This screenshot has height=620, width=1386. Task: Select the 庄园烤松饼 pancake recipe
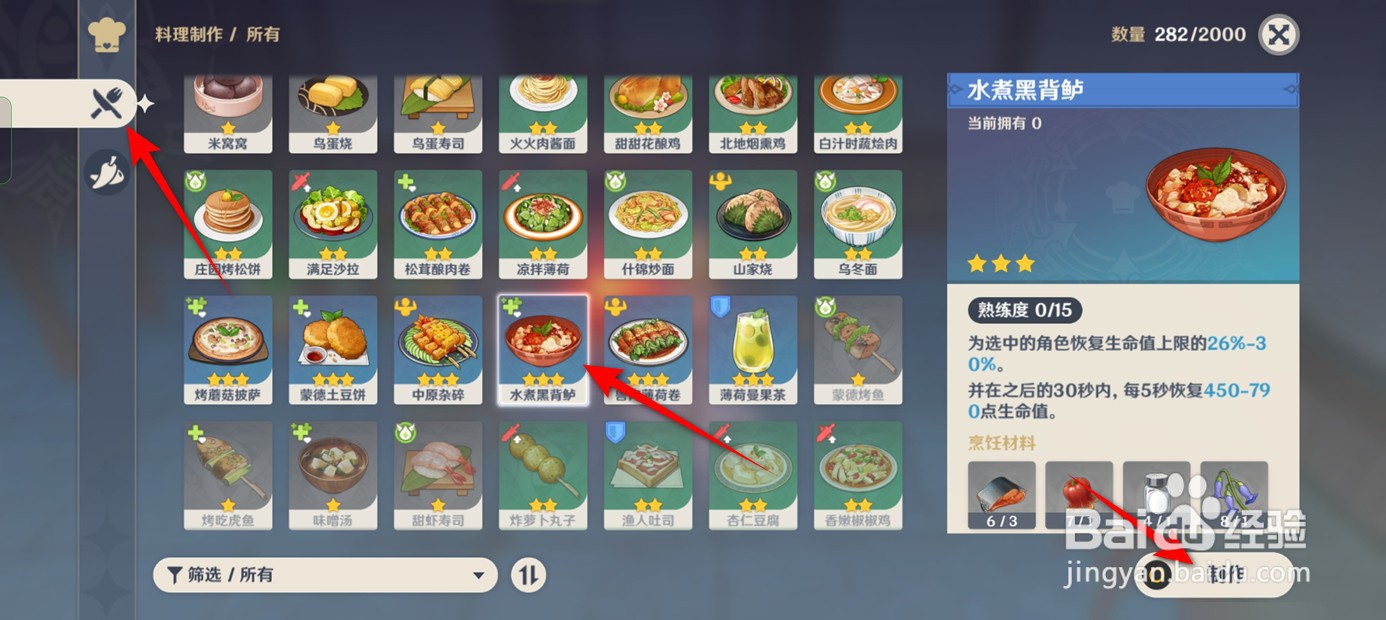[228, 224]
